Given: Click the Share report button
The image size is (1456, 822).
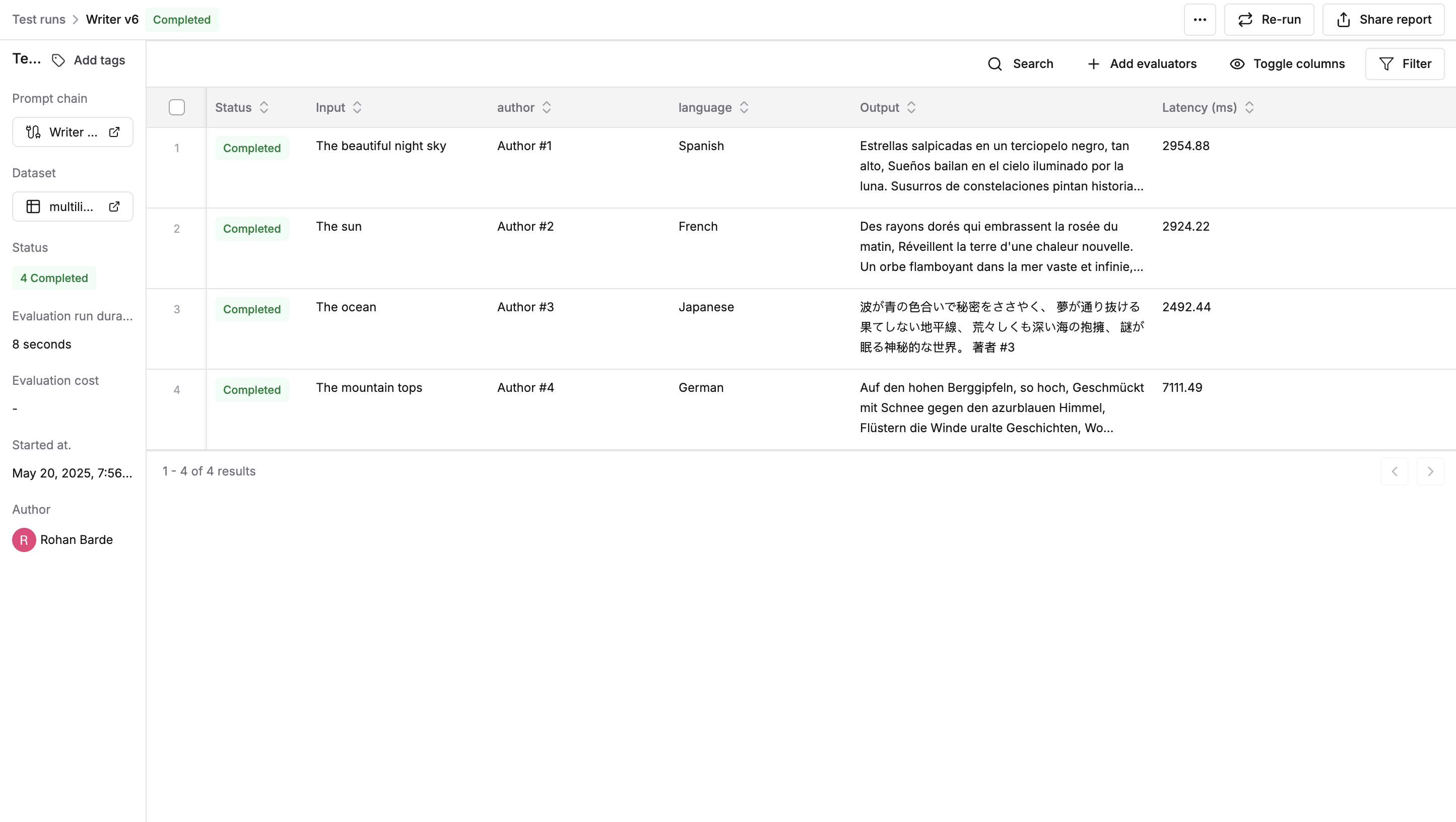Looking at the screenshot, I should click(x=1383, y=20).
